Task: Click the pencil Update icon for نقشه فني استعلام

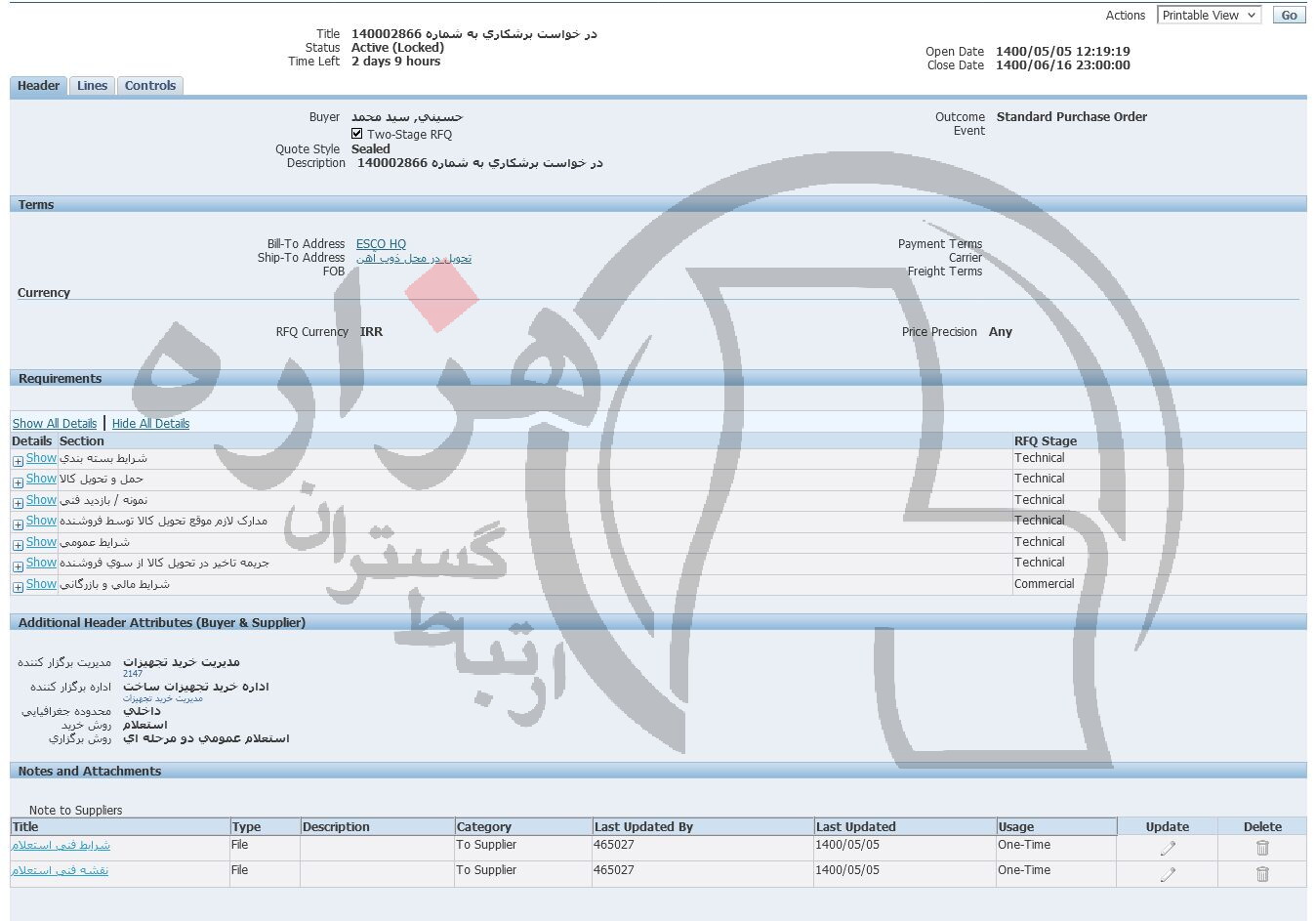Action: (1168, 874)
